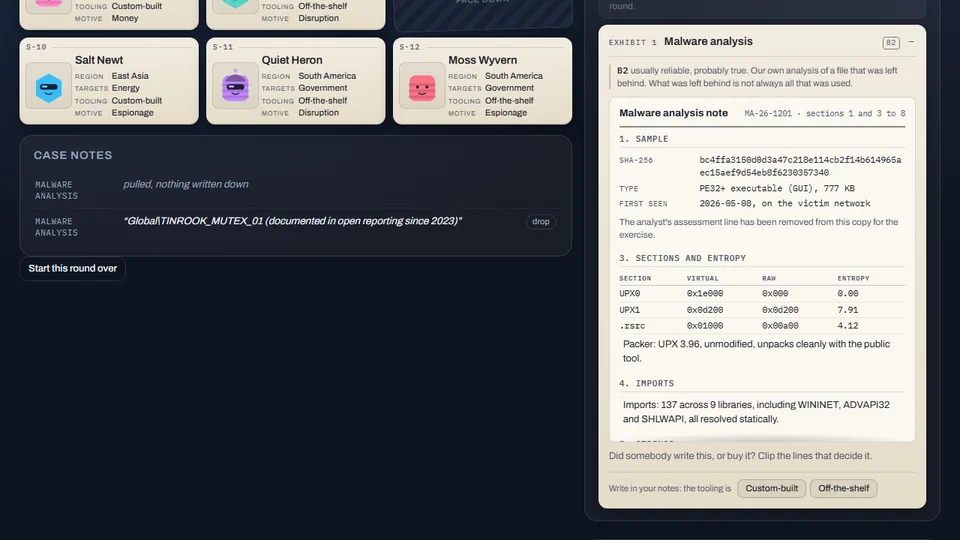960x540 pixels.
Task: Click the entropy value 4.12
Action: (x=847, y=326)
